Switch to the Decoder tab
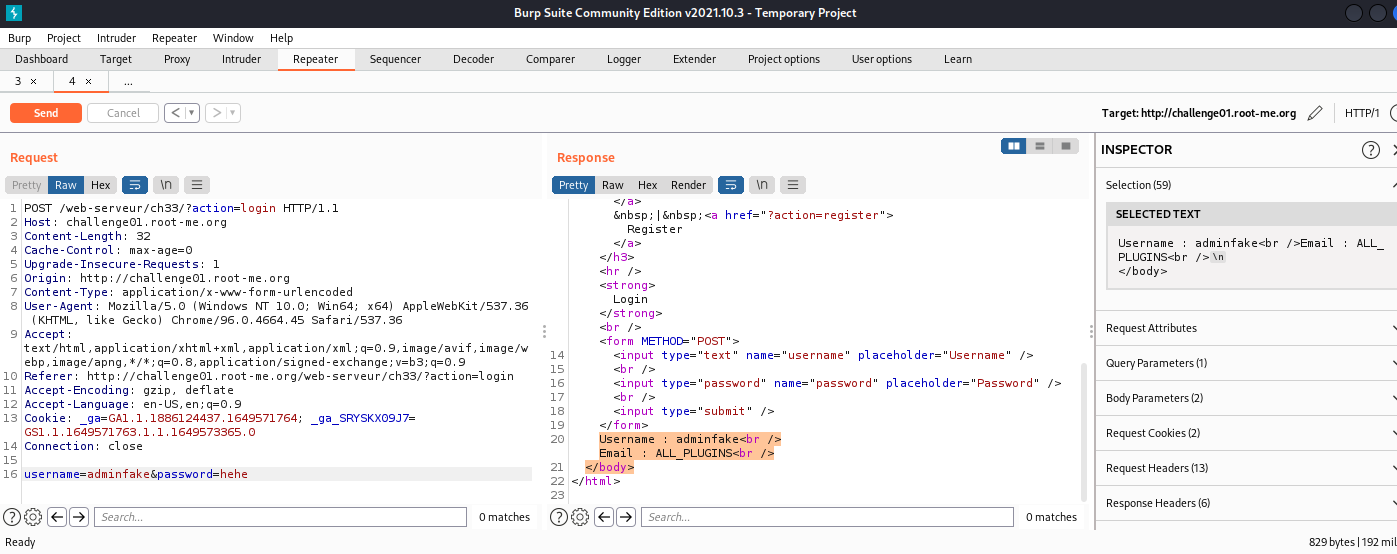 (x=473, y=59)
